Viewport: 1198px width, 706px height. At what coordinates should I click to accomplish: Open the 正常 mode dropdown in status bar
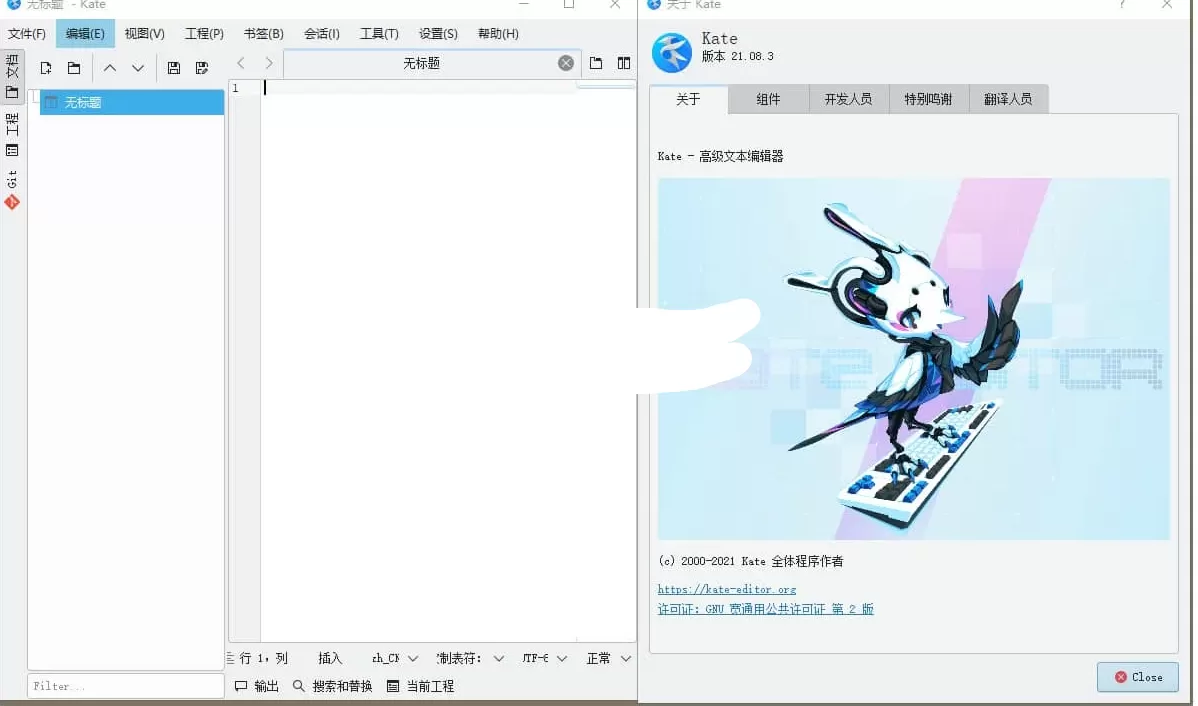pos(608,657)
